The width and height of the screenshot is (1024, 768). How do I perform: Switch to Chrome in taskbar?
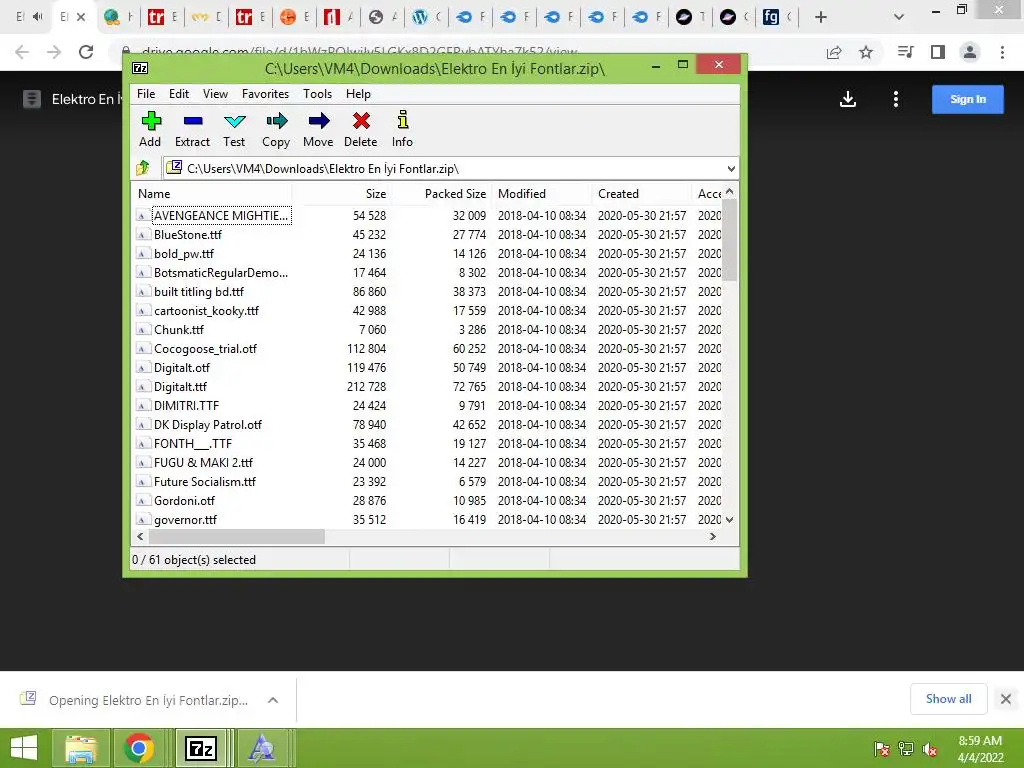(x=138, y=748)
